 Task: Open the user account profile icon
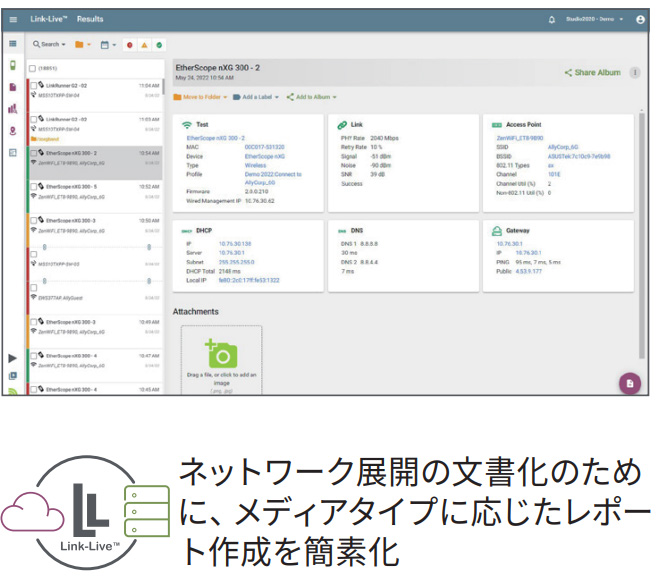click(x=640, y=19)
